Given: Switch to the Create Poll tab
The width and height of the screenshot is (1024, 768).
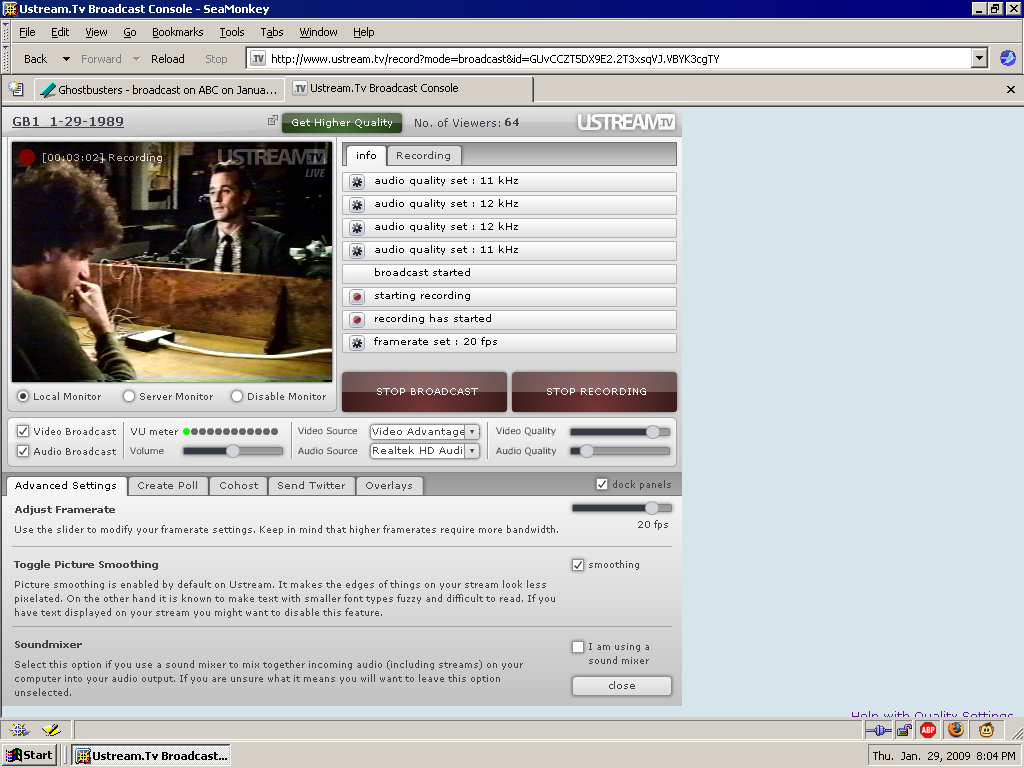Looking at the screenshot, I should [168, 485].
